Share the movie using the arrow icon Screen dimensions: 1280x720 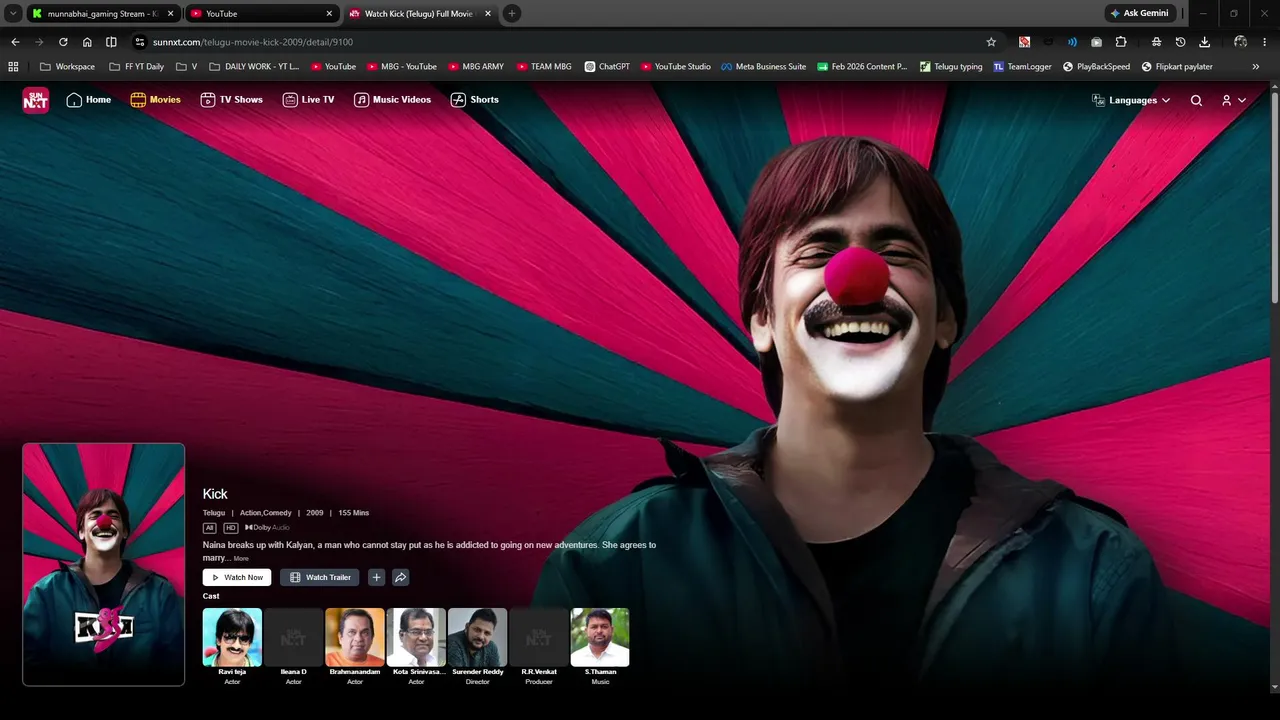(x=400, y=577)
